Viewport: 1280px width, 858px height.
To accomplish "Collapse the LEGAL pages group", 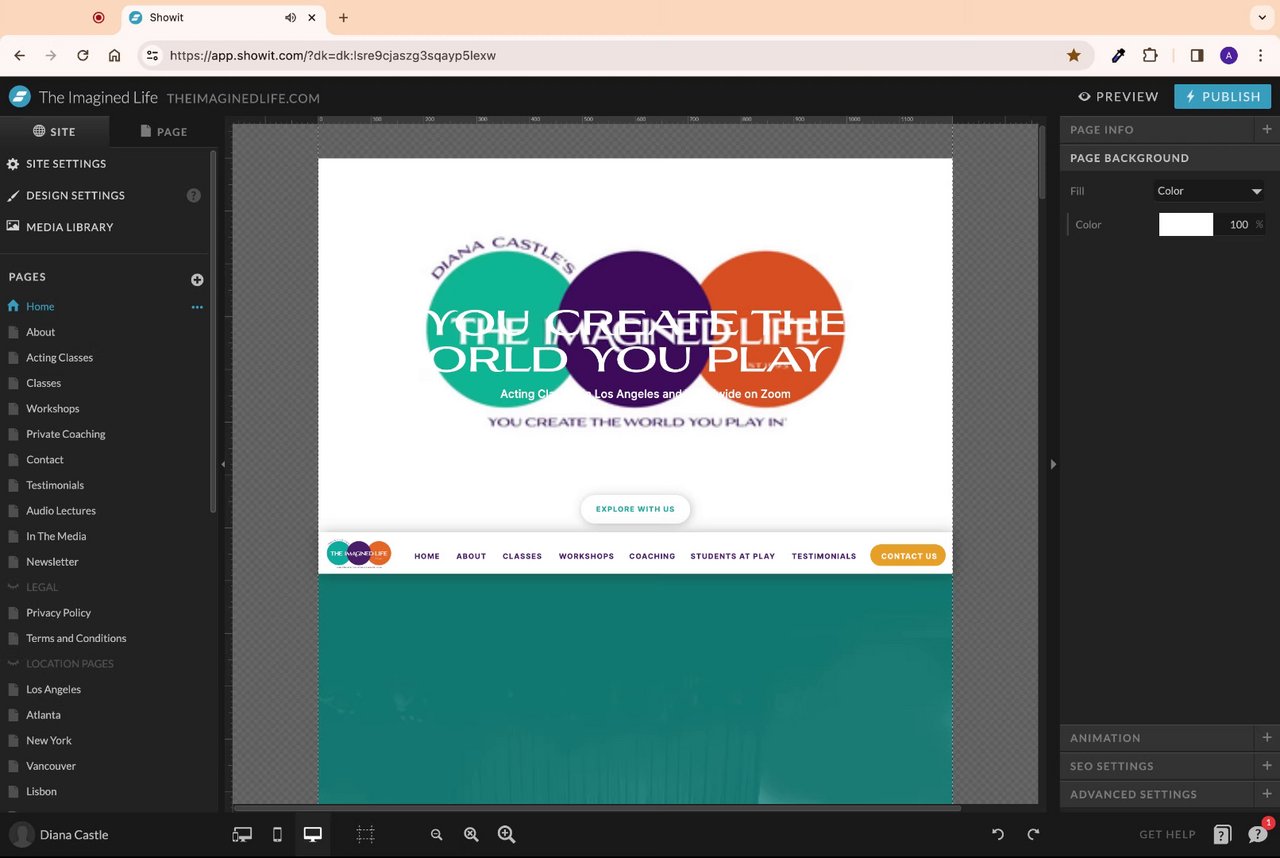I will click(x=14, y=587).
